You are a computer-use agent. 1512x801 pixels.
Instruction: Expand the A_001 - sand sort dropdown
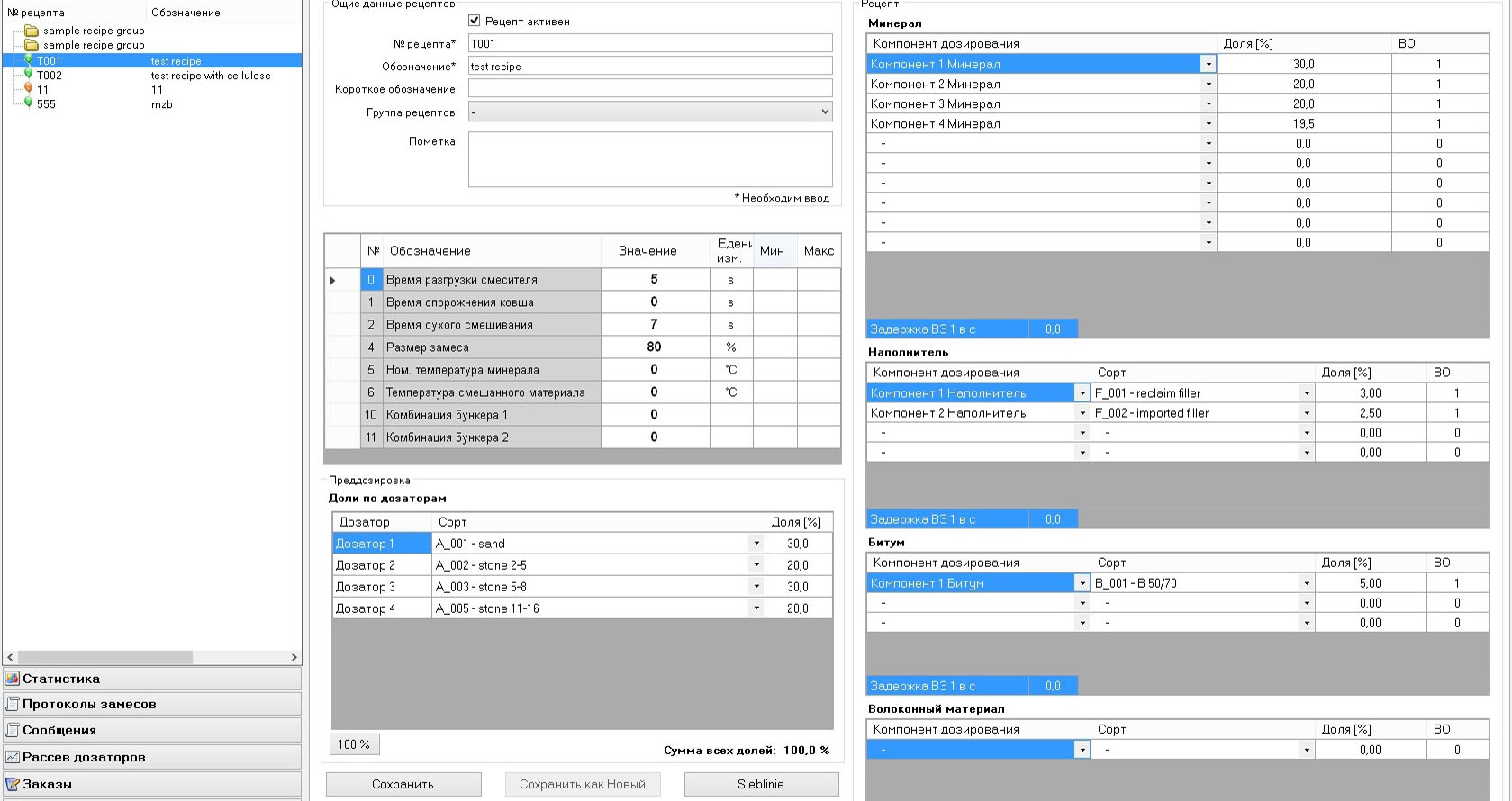click(x=756, y=544)
